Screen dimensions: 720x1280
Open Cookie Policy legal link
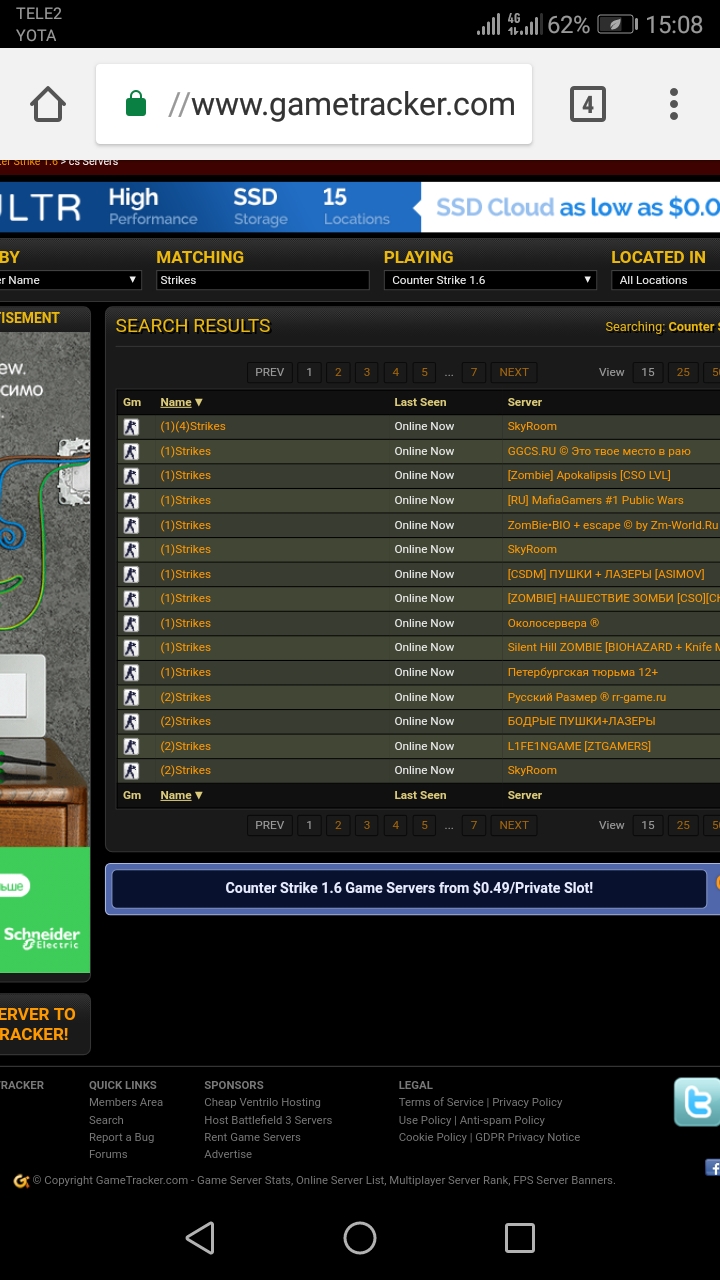(x=433, y=1137)
